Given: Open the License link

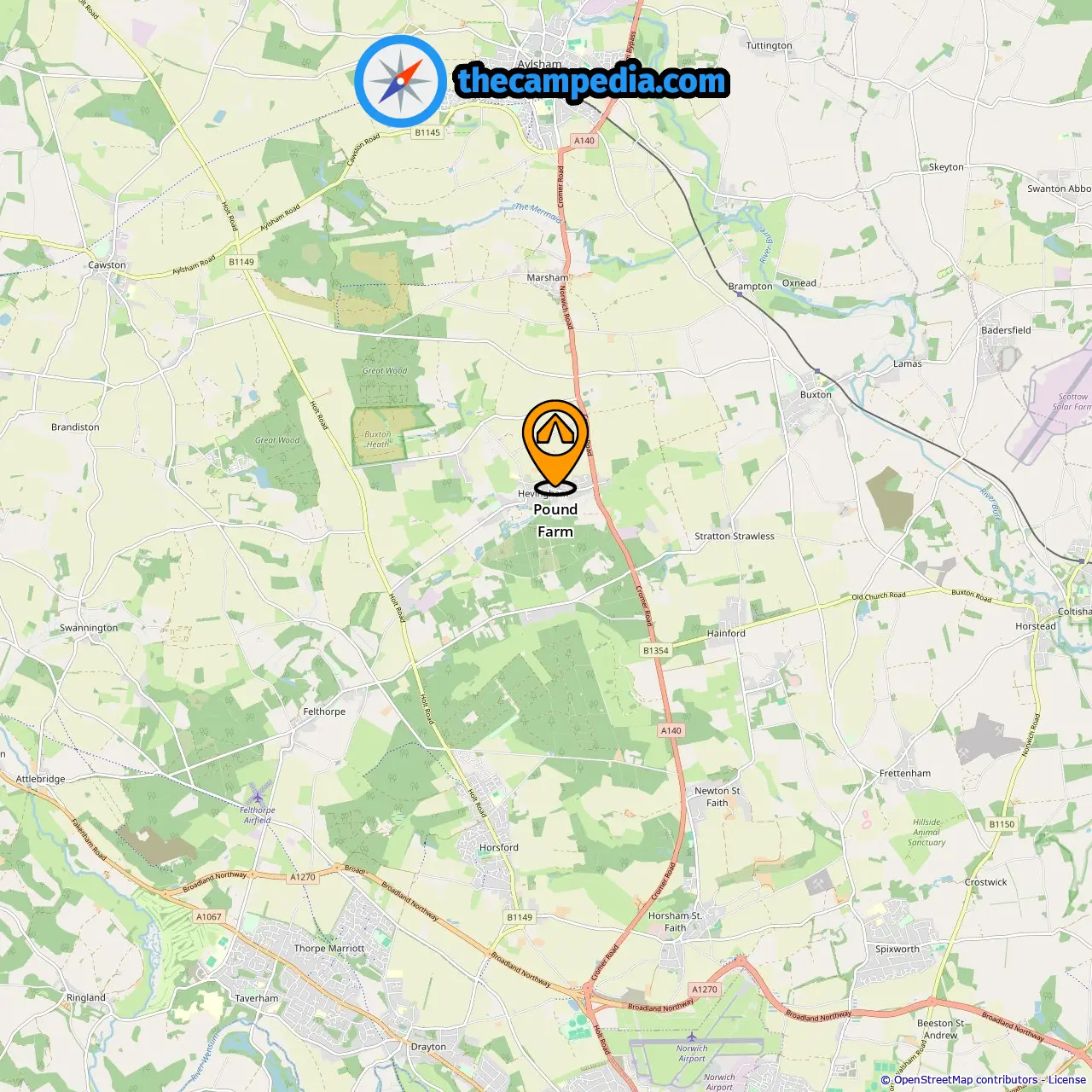Looking at the screenshot, I should (x=1067, y=1080).
